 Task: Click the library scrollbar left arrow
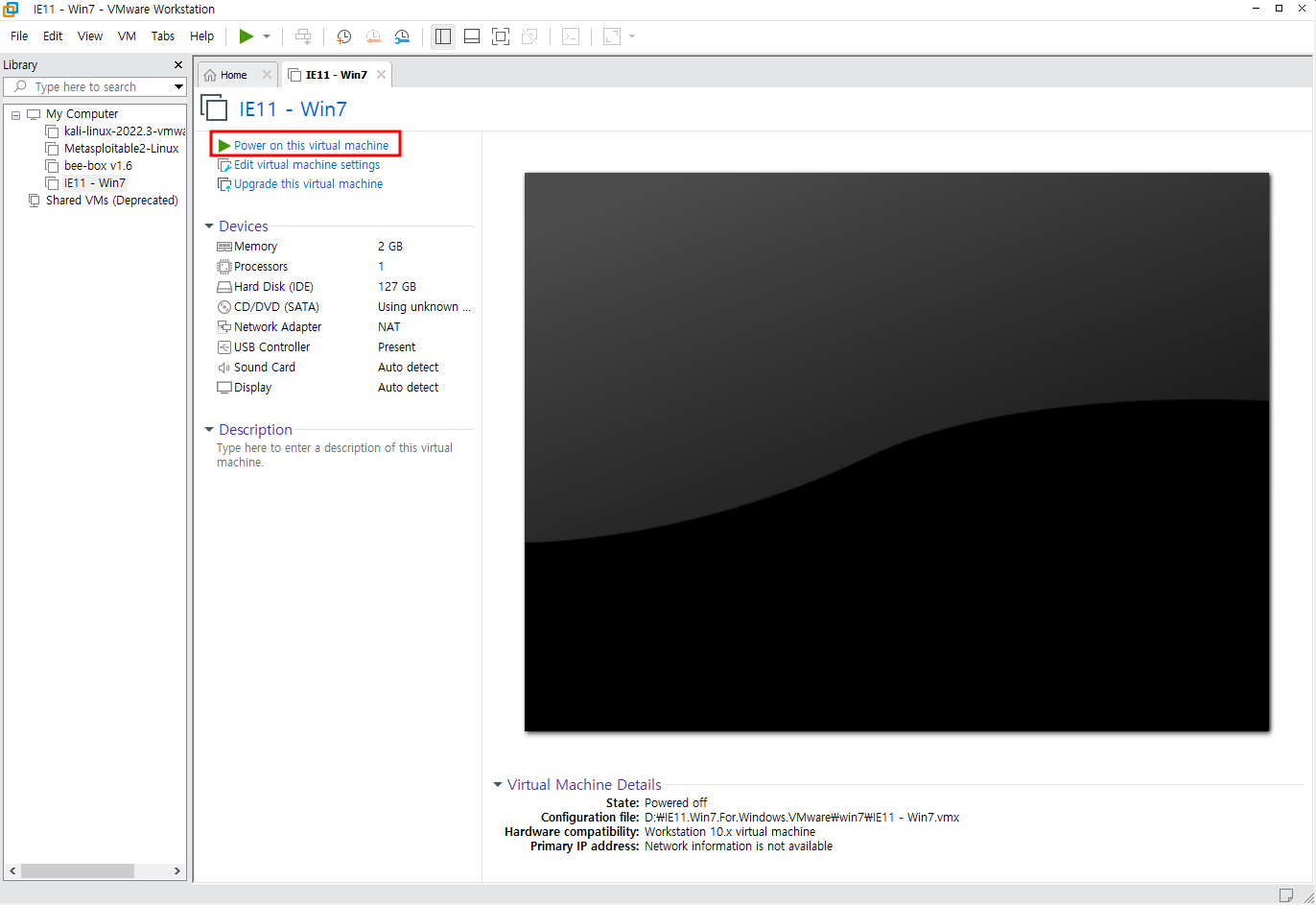pos(12,870)
